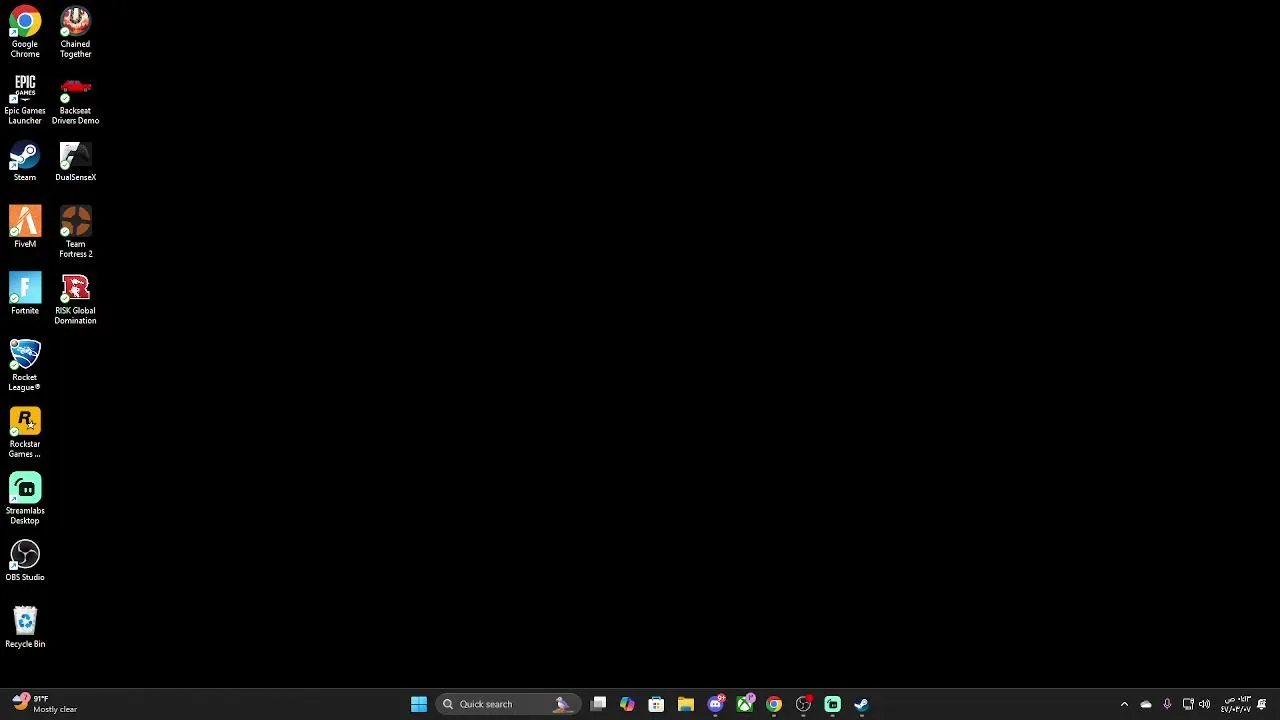1280x720 pixels.
Task: Click the microphone tray icon
Action: [1167, 704]
